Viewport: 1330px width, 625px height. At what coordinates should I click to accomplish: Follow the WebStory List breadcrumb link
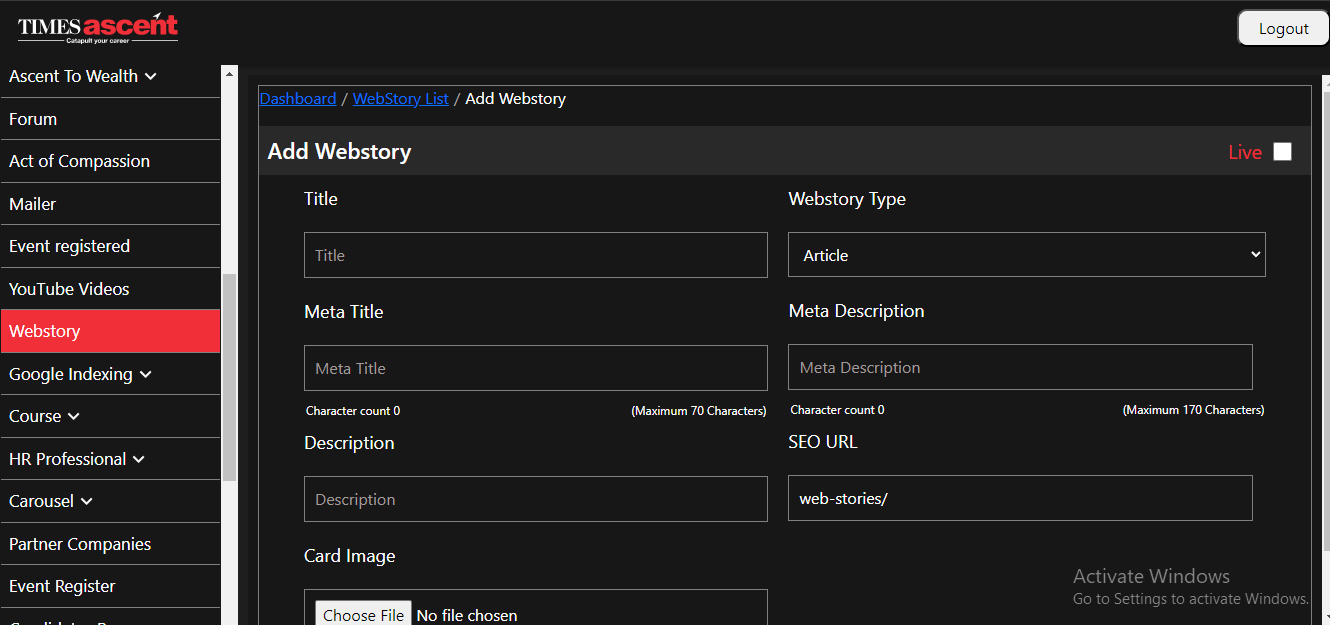[x=401, y=98]
